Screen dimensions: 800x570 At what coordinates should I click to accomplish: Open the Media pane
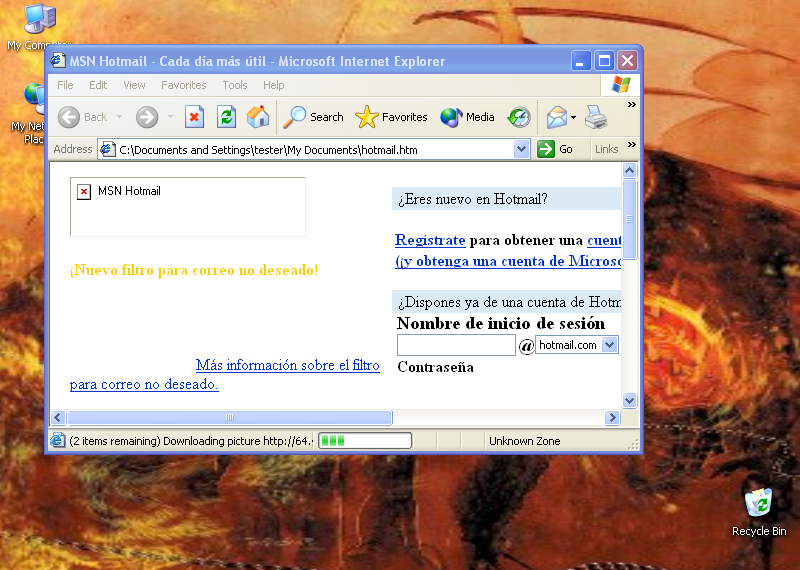[467, 117]
